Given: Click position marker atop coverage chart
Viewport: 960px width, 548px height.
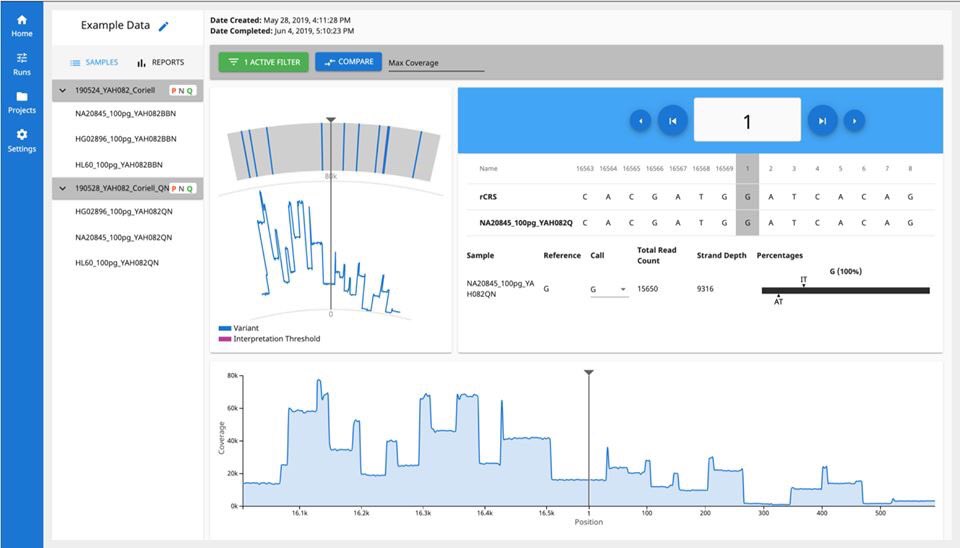Looking at the screenshot, I should (x=588, y=373).
